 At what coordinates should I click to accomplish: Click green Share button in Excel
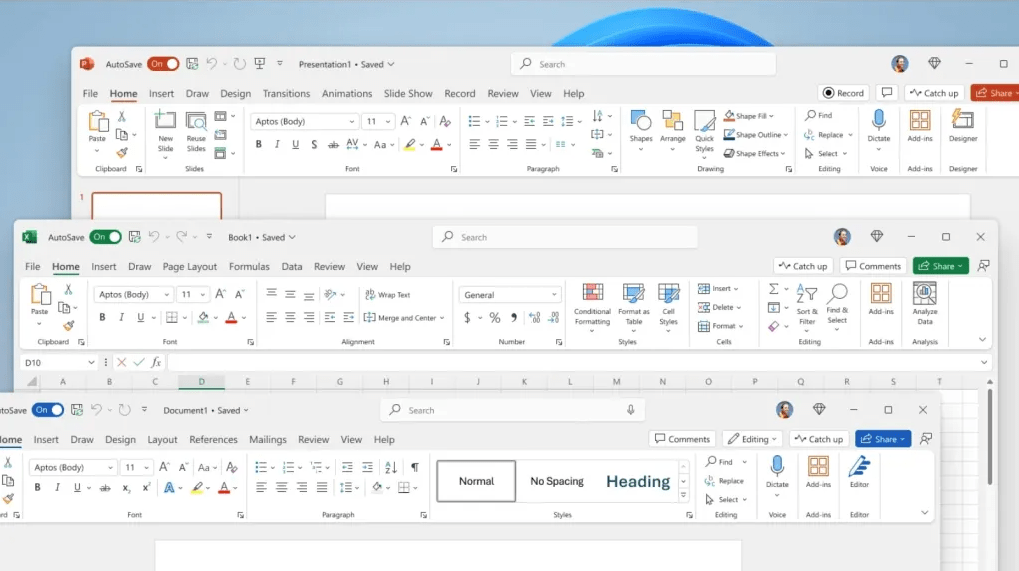[x=940, y=266]
